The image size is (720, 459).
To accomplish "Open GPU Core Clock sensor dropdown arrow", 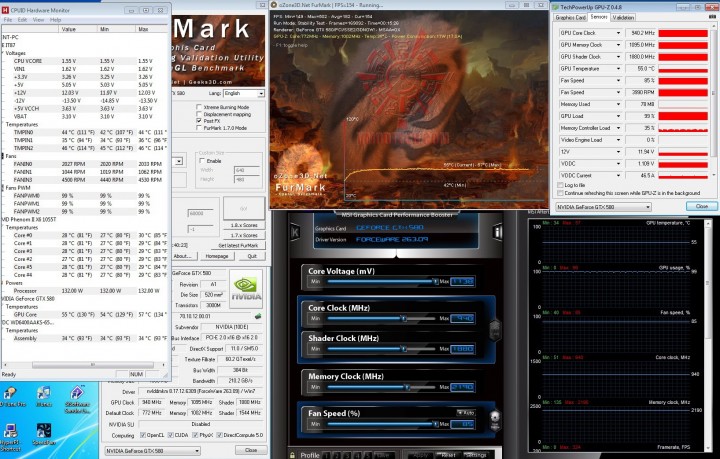I will tap(618, 33).
